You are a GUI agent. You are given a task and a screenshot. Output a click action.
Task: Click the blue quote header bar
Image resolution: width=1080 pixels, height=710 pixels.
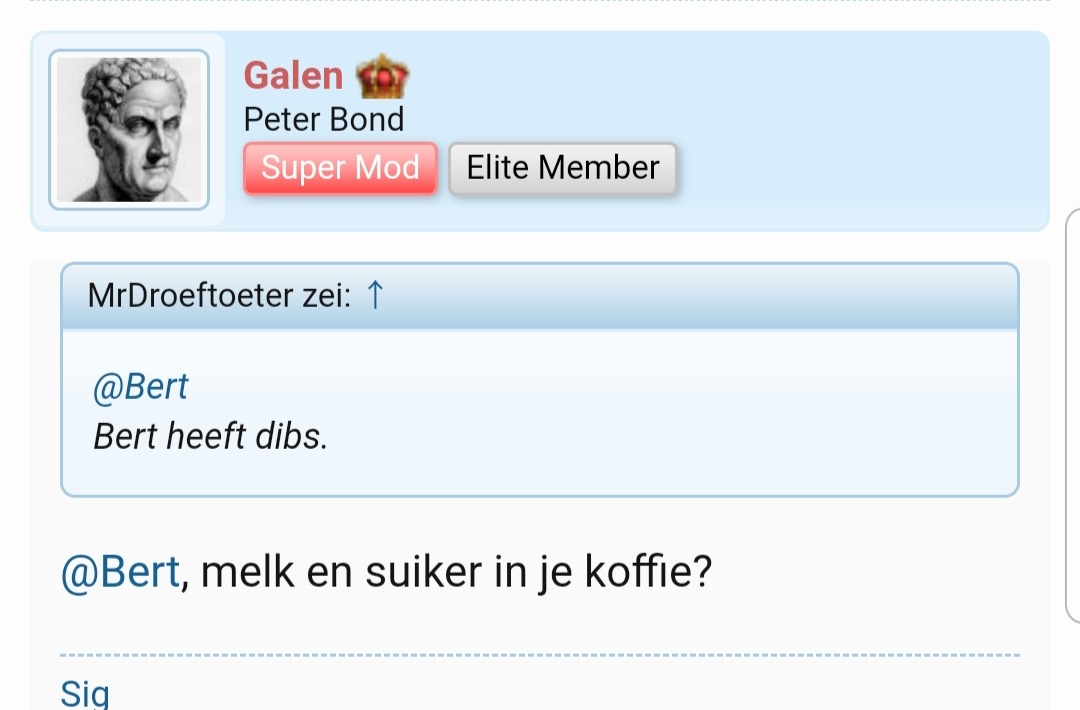click(x=700, y=296)
